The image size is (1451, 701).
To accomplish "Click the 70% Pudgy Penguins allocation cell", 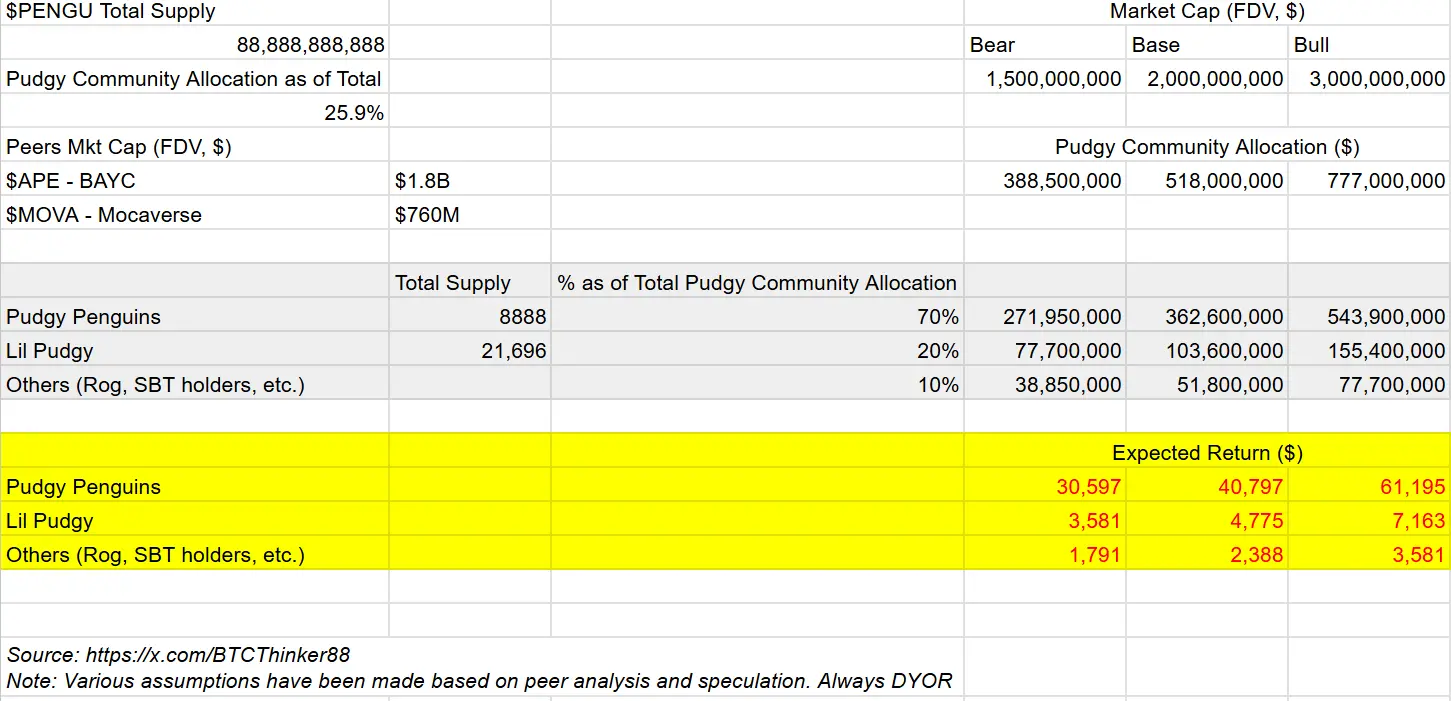I will 937,317.
